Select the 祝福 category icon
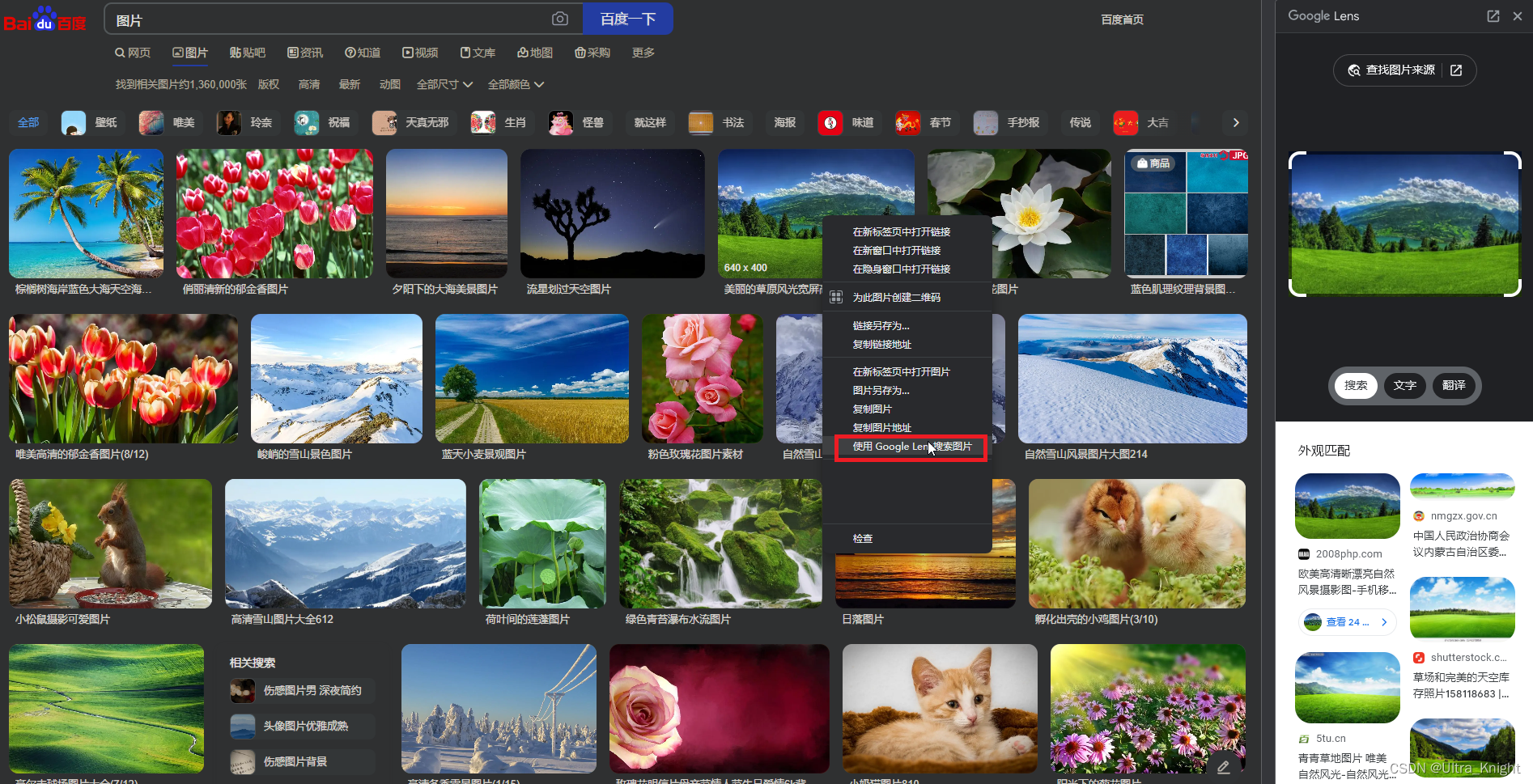 [x=307, y=123]
